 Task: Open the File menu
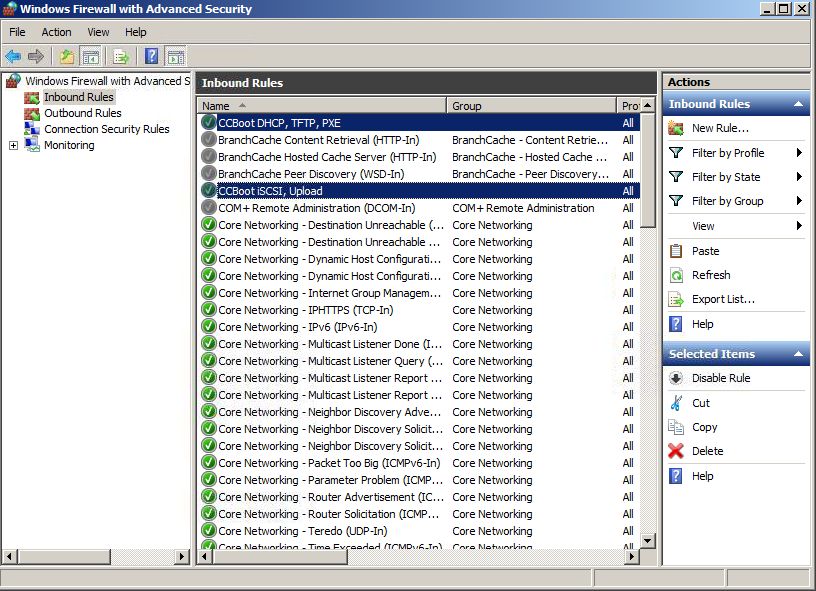(x=17, y=32)
